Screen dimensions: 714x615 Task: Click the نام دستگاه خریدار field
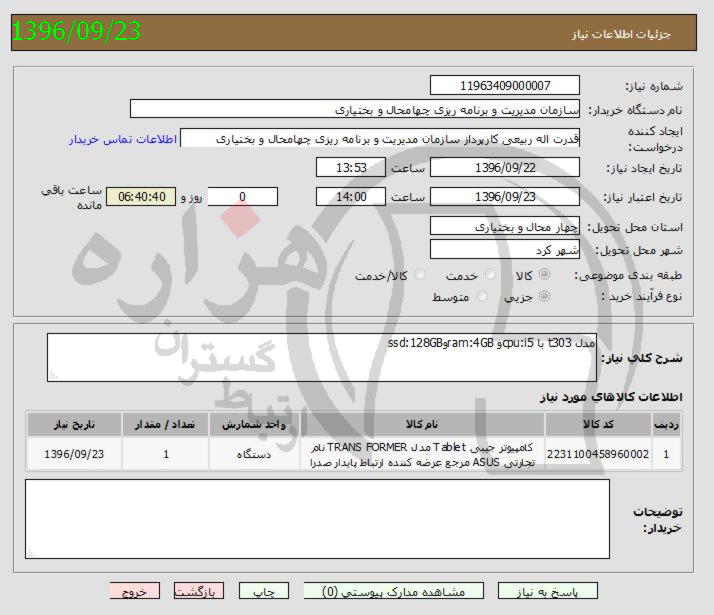click(355, 109)
